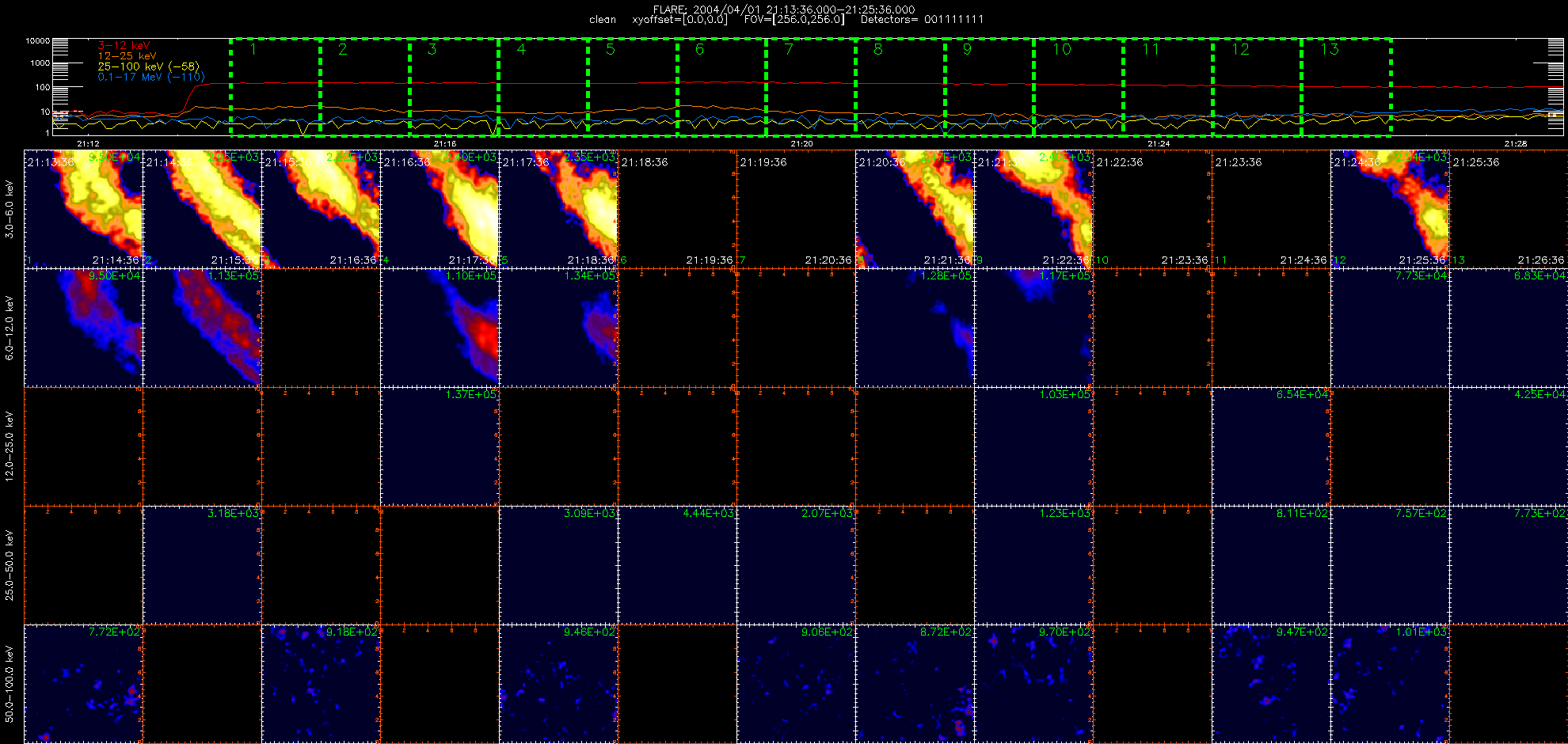Click the '2.07E+03' peak value text
The image size is (1568, 744).
coord(828,513)
